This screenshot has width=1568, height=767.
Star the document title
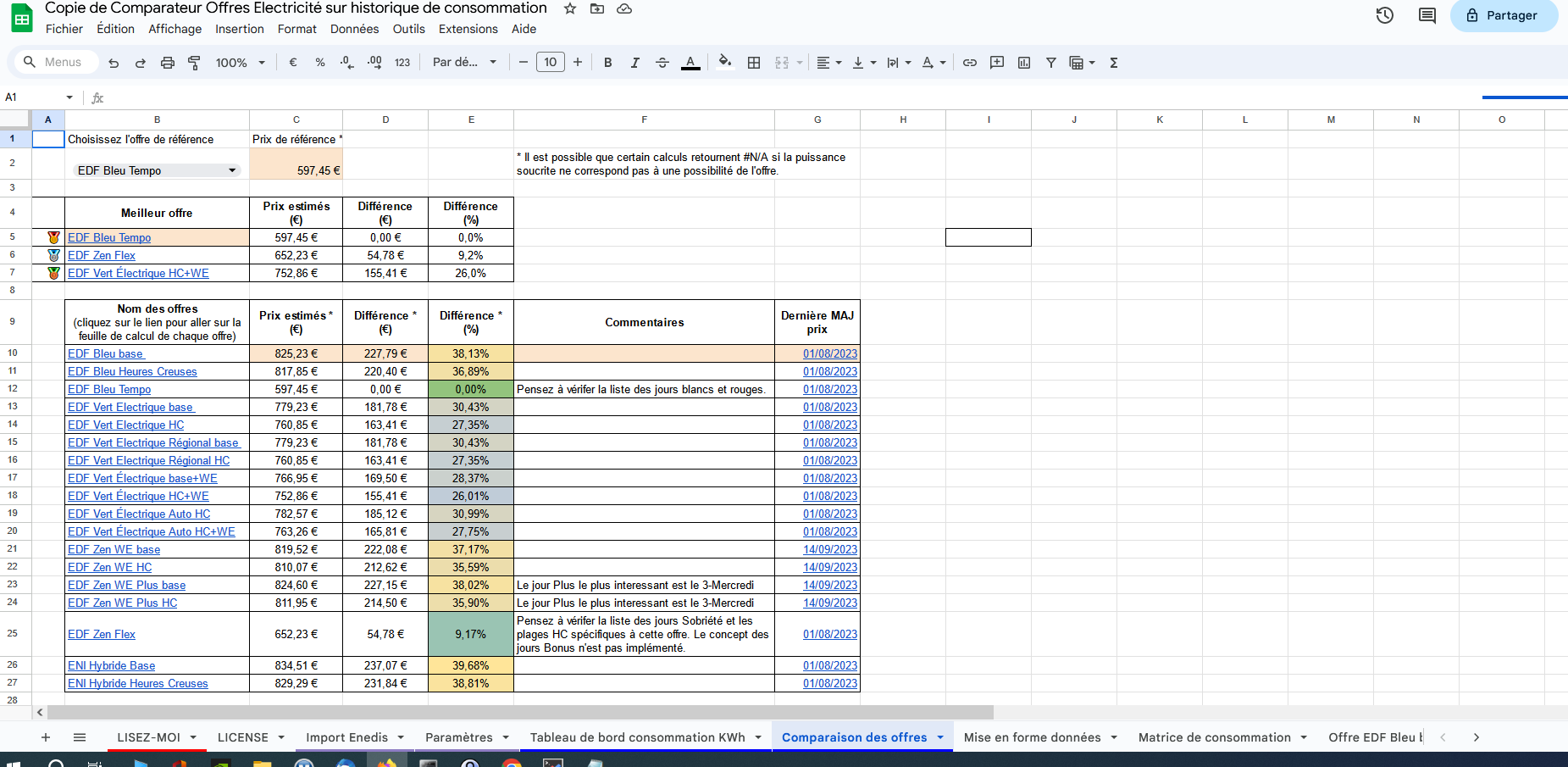570,8
